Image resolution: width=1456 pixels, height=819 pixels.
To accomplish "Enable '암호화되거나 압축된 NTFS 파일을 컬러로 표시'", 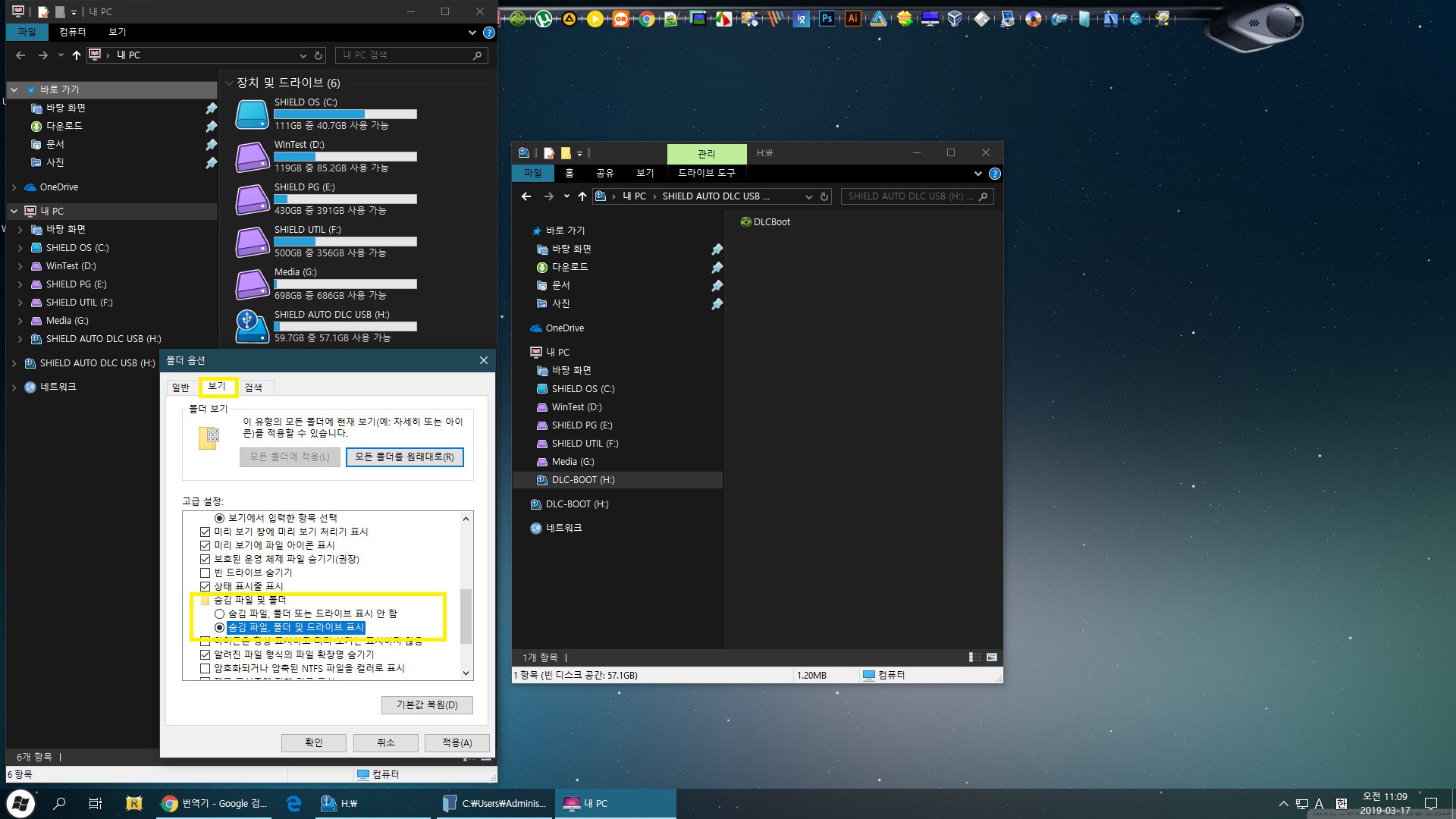I will click(205, 668).
